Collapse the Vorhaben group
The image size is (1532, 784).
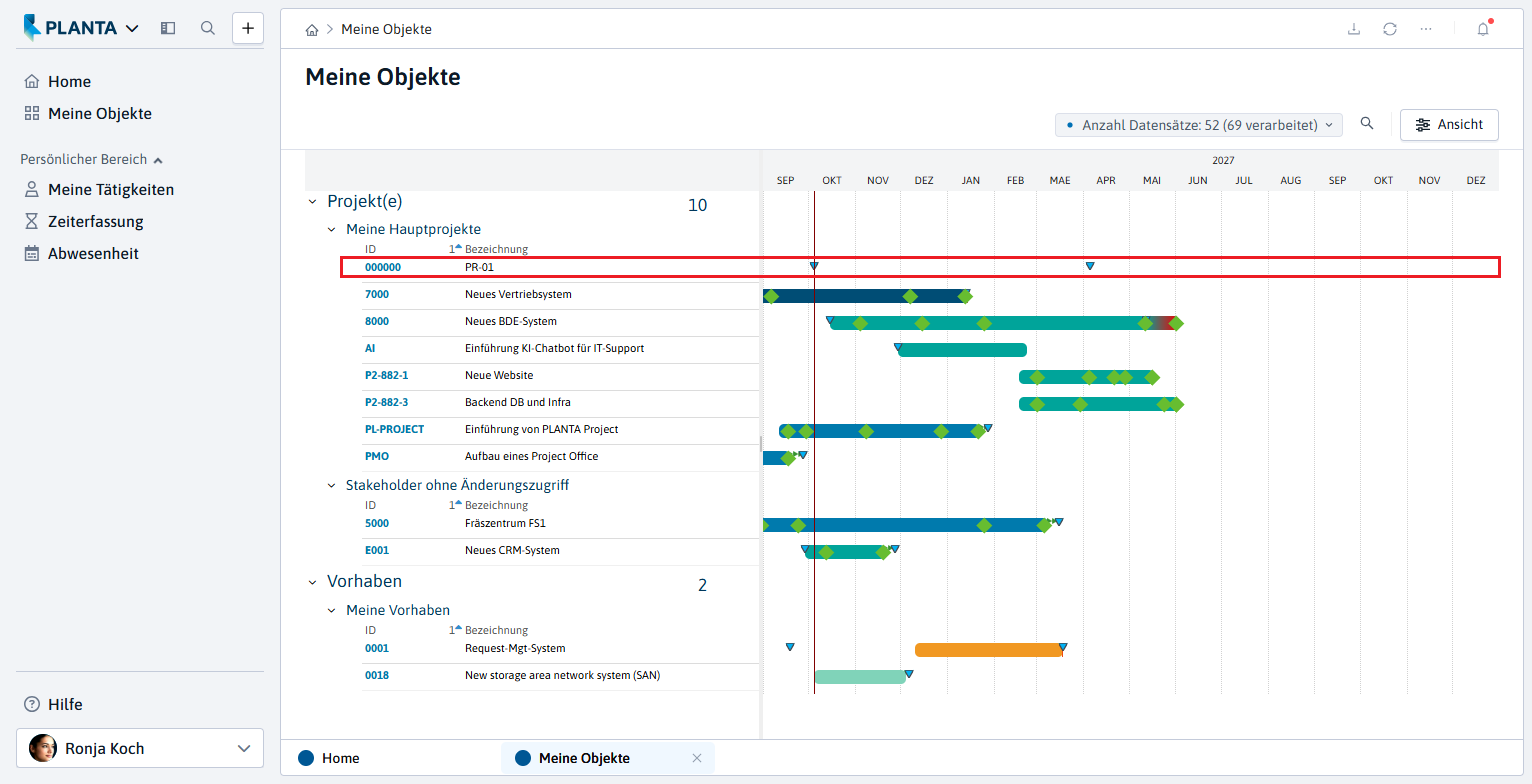coord(312,582)
